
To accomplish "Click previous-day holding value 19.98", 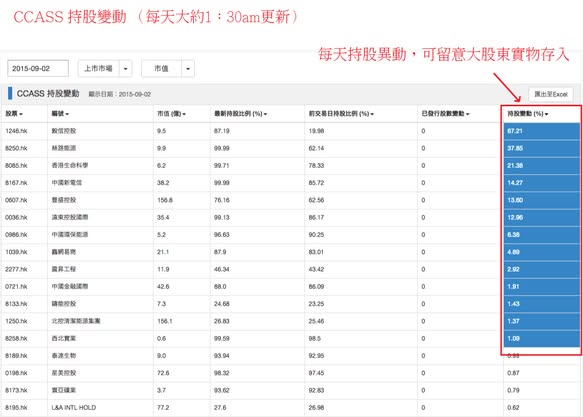I will [316, 131].
